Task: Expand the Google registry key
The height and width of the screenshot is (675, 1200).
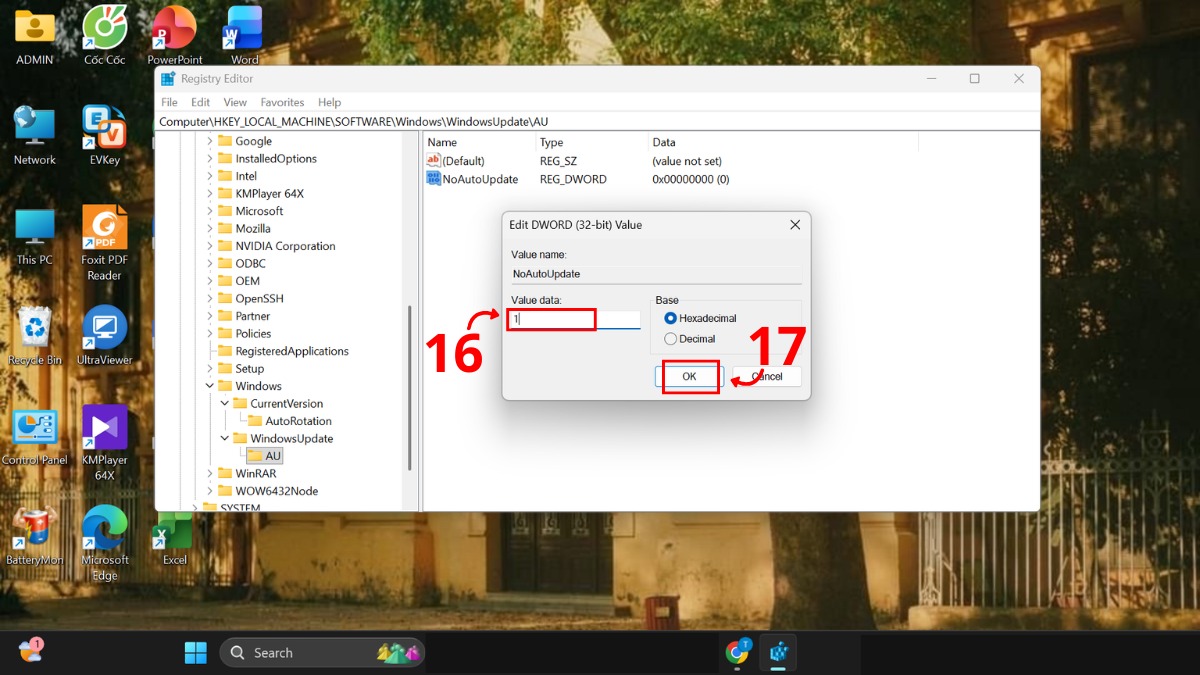Action: point(209,141)
